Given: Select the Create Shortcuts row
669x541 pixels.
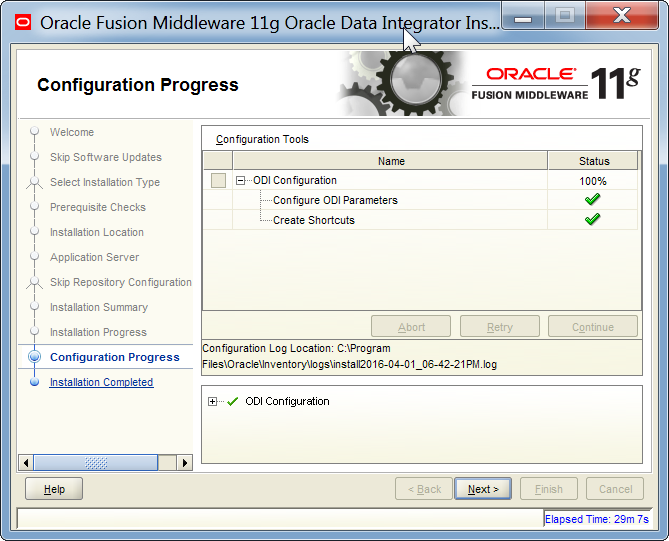Looking at the screenshot, I should (420, 220).
